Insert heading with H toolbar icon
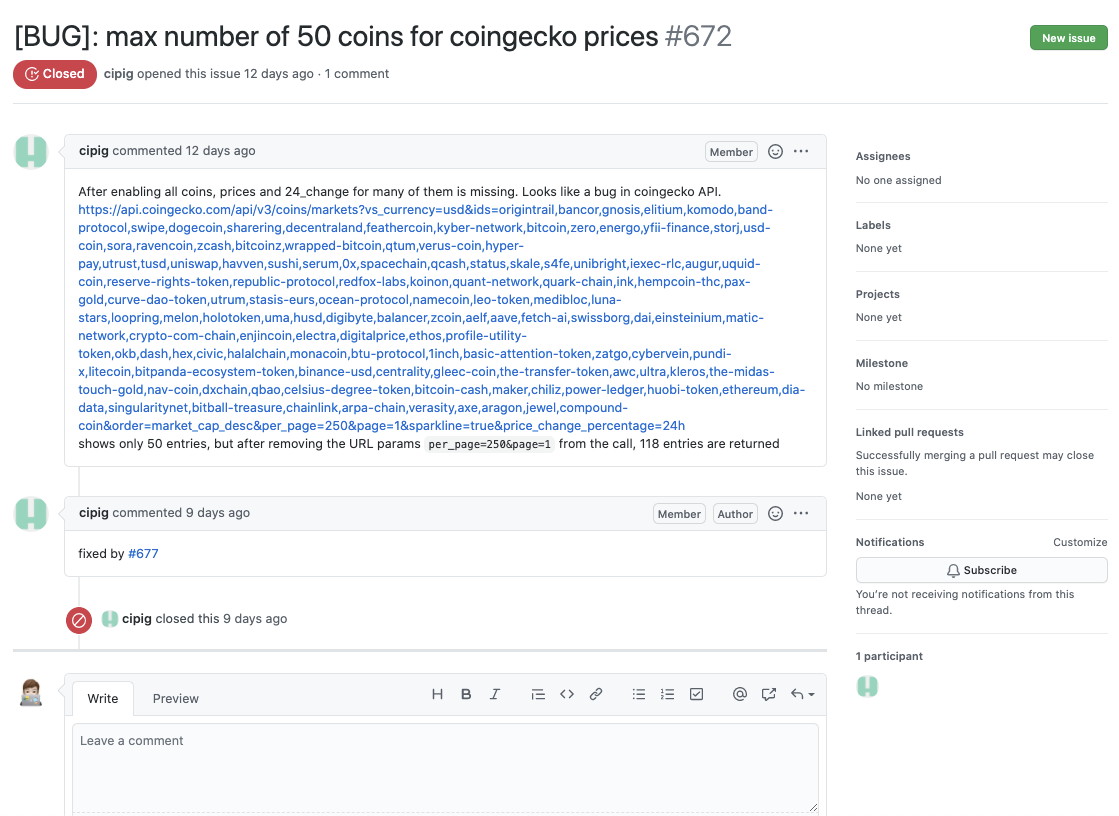This screenshot has width=1119, height=816. coord(437,694)
